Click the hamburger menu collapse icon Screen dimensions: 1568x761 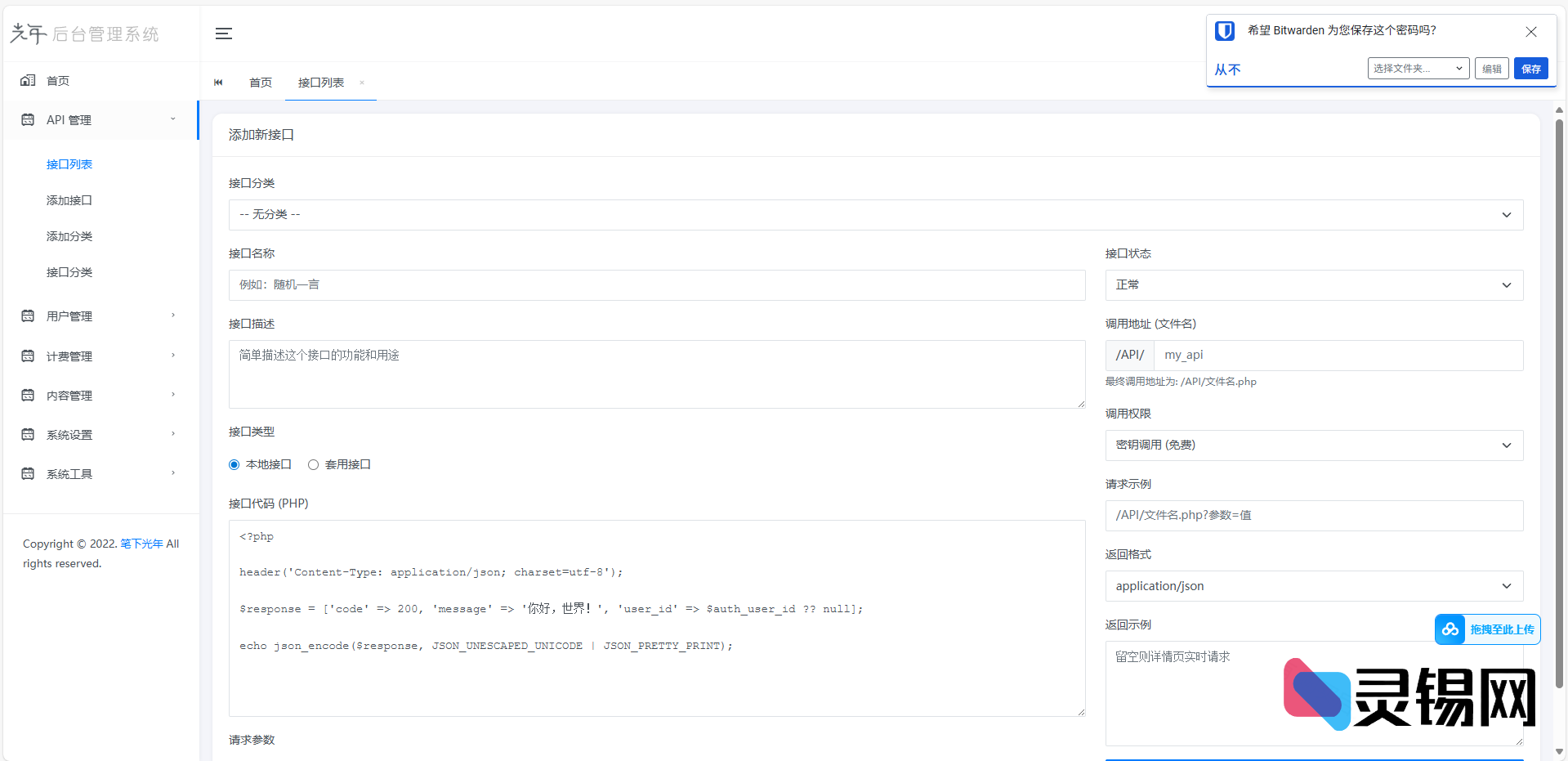[224, 34]
